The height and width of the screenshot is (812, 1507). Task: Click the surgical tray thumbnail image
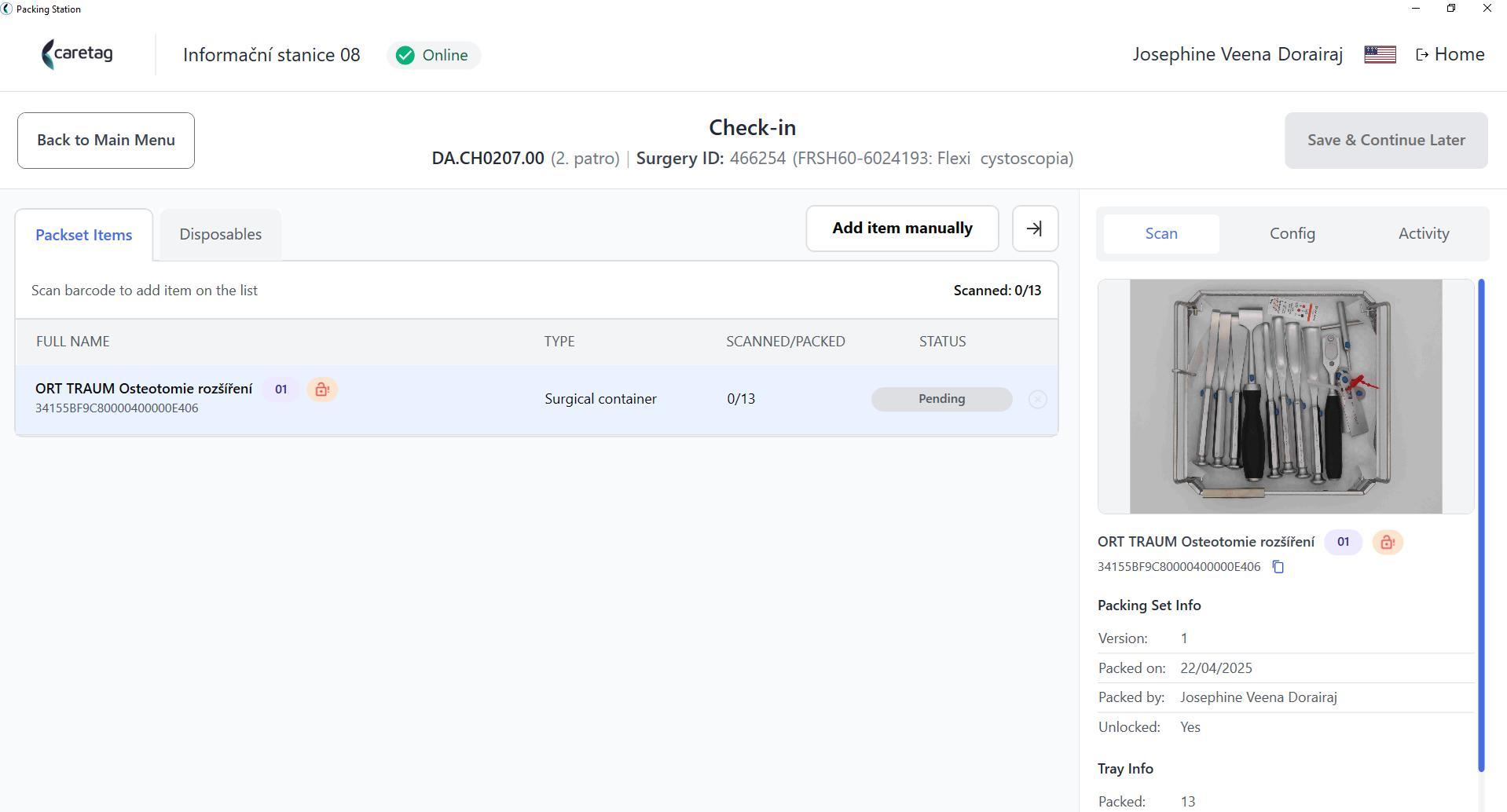[1285, 397]
